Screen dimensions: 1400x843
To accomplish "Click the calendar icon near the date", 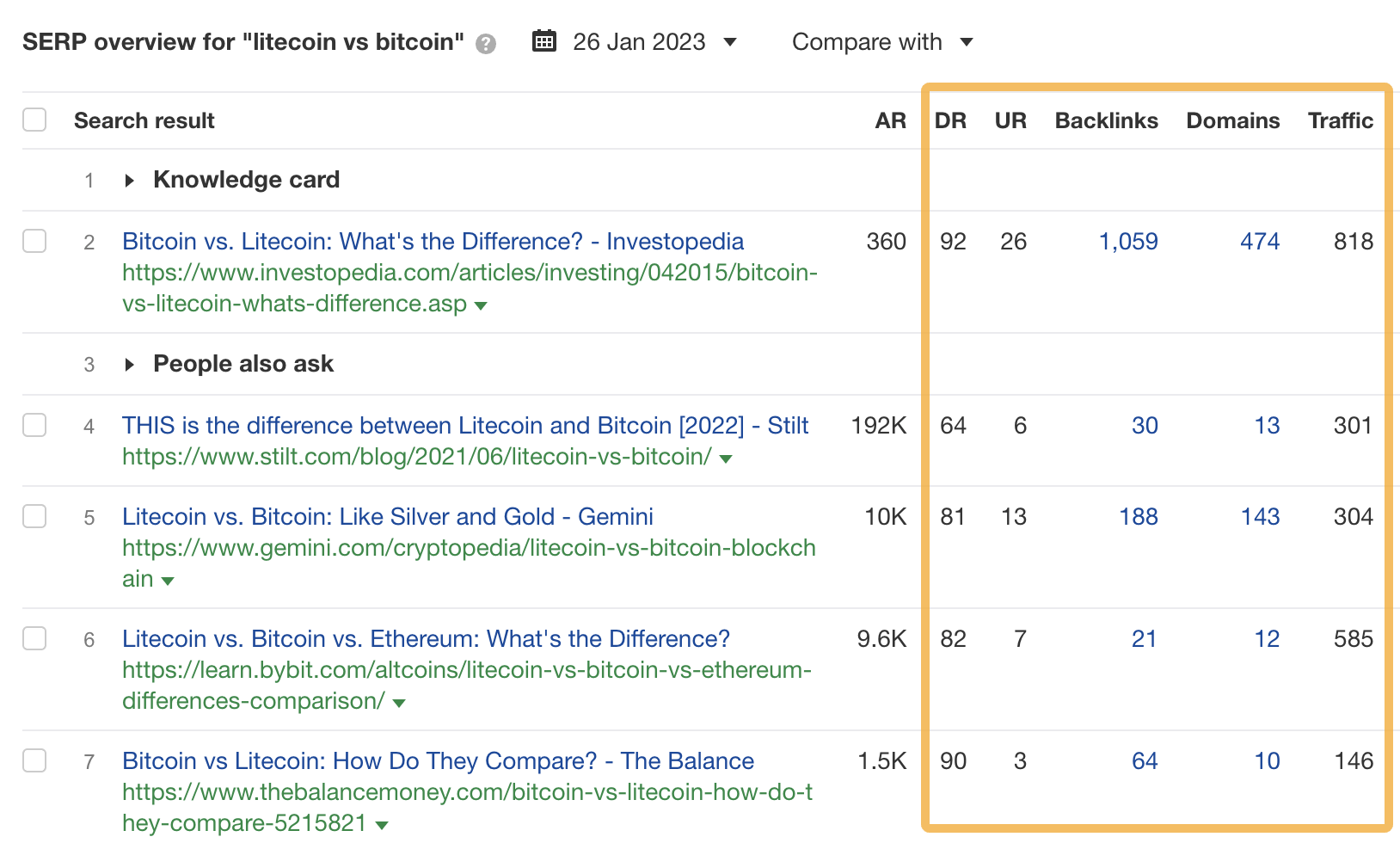I will 543,40.
